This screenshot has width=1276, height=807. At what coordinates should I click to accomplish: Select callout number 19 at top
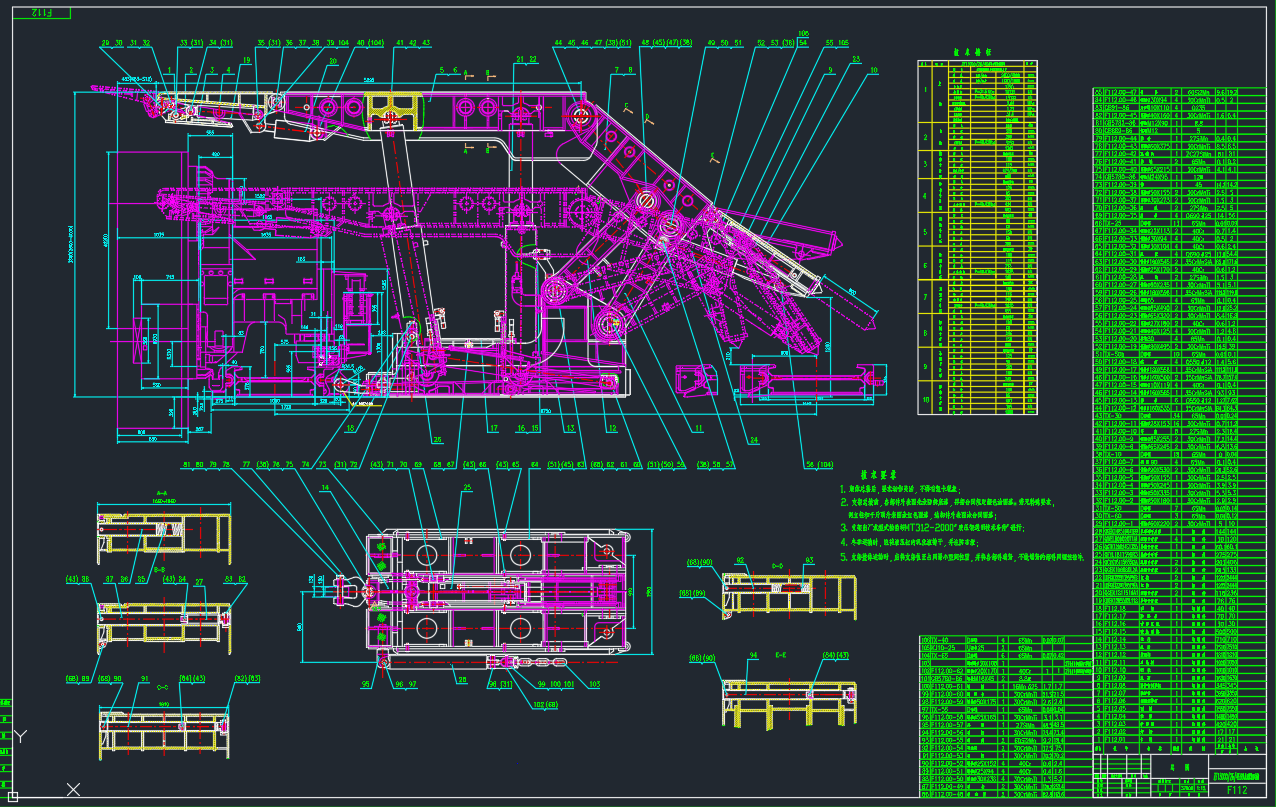(x=246, y=60)
